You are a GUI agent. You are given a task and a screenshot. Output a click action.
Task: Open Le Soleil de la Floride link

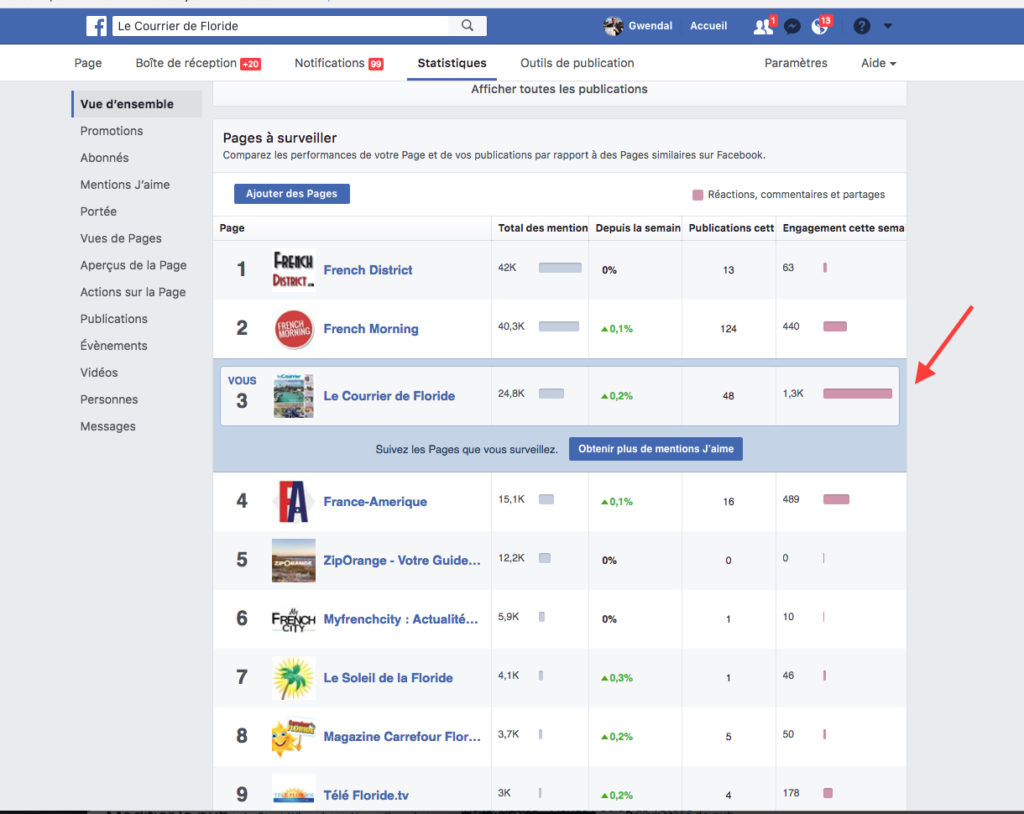[x=388, y=678]
